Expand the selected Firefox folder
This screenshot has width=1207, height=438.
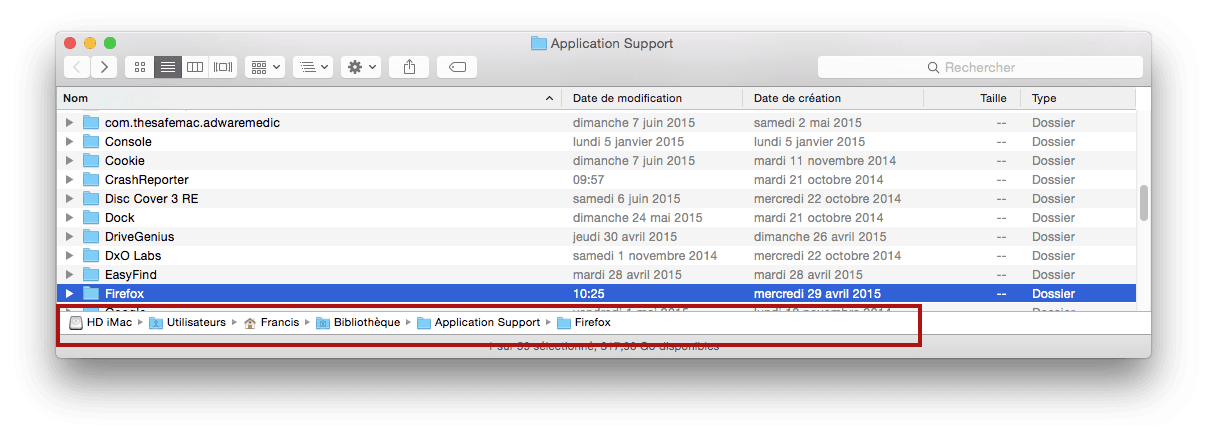(69, 294)
